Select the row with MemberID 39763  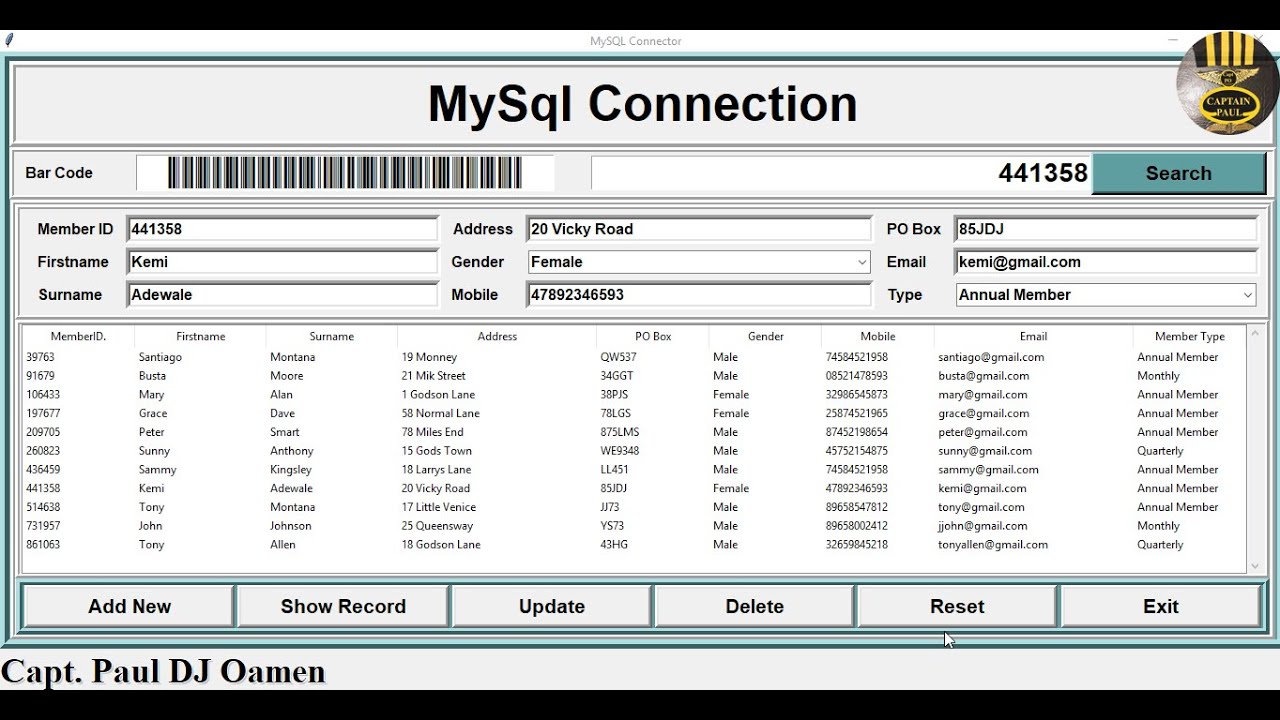click(634, 357)
